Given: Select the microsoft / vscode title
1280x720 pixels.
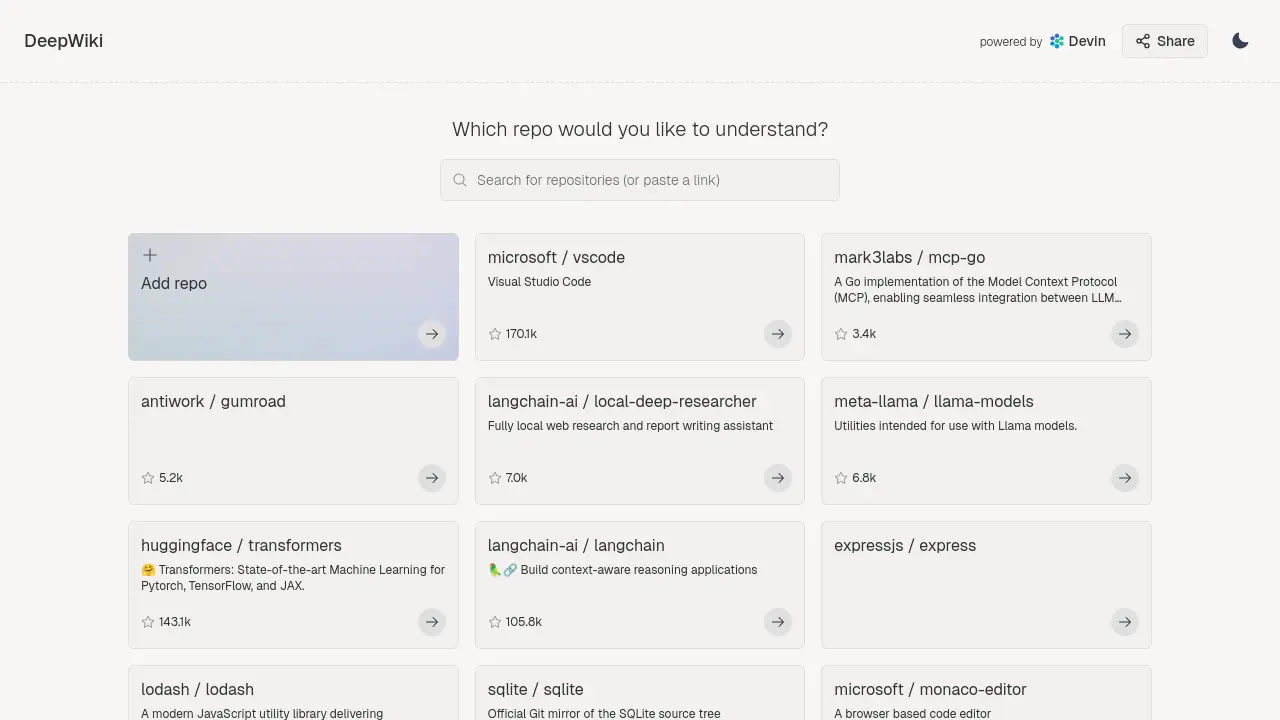Looking at the screenshot, I should 556,257.
